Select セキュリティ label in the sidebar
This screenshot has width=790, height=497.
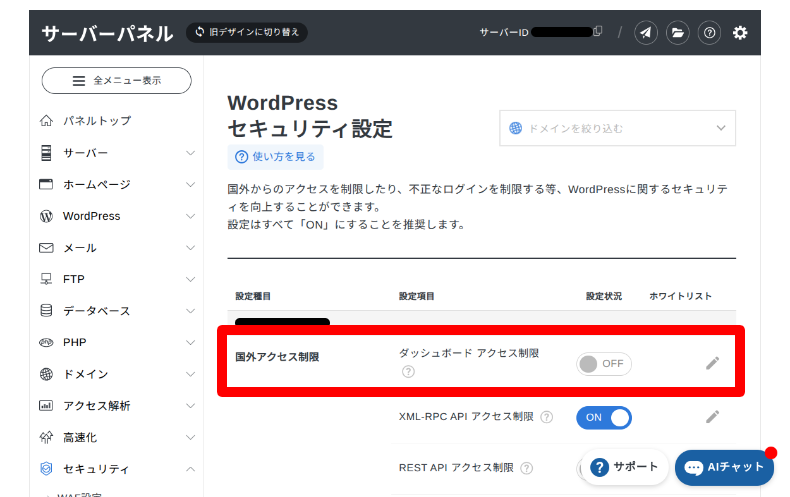pos(96,469)
